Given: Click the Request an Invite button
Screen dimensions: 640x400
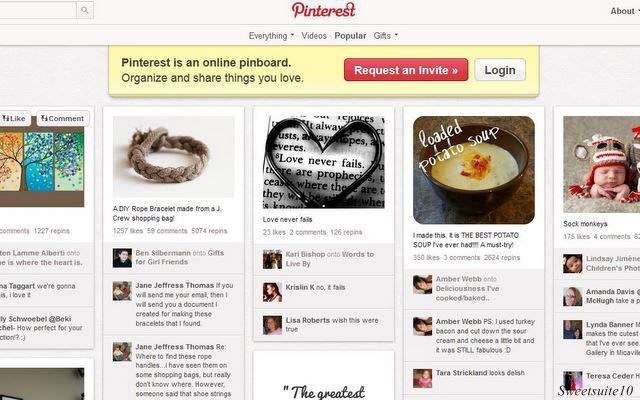Looking at the screenshot, I should pyautogui.click(x=406, y=70).
